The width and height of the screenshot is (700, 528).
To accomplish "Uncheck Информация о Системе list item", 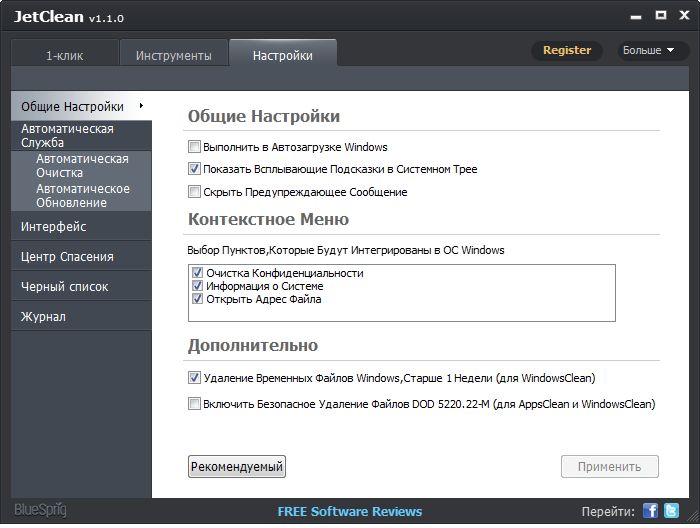I will point(198,286).
